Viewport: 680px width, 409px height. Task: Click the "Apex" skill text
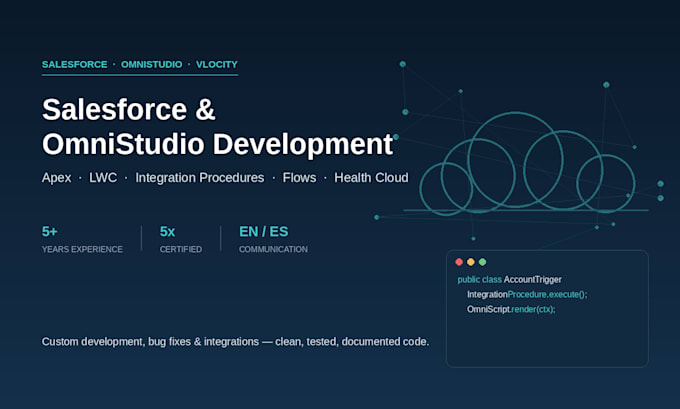point(56,178)
